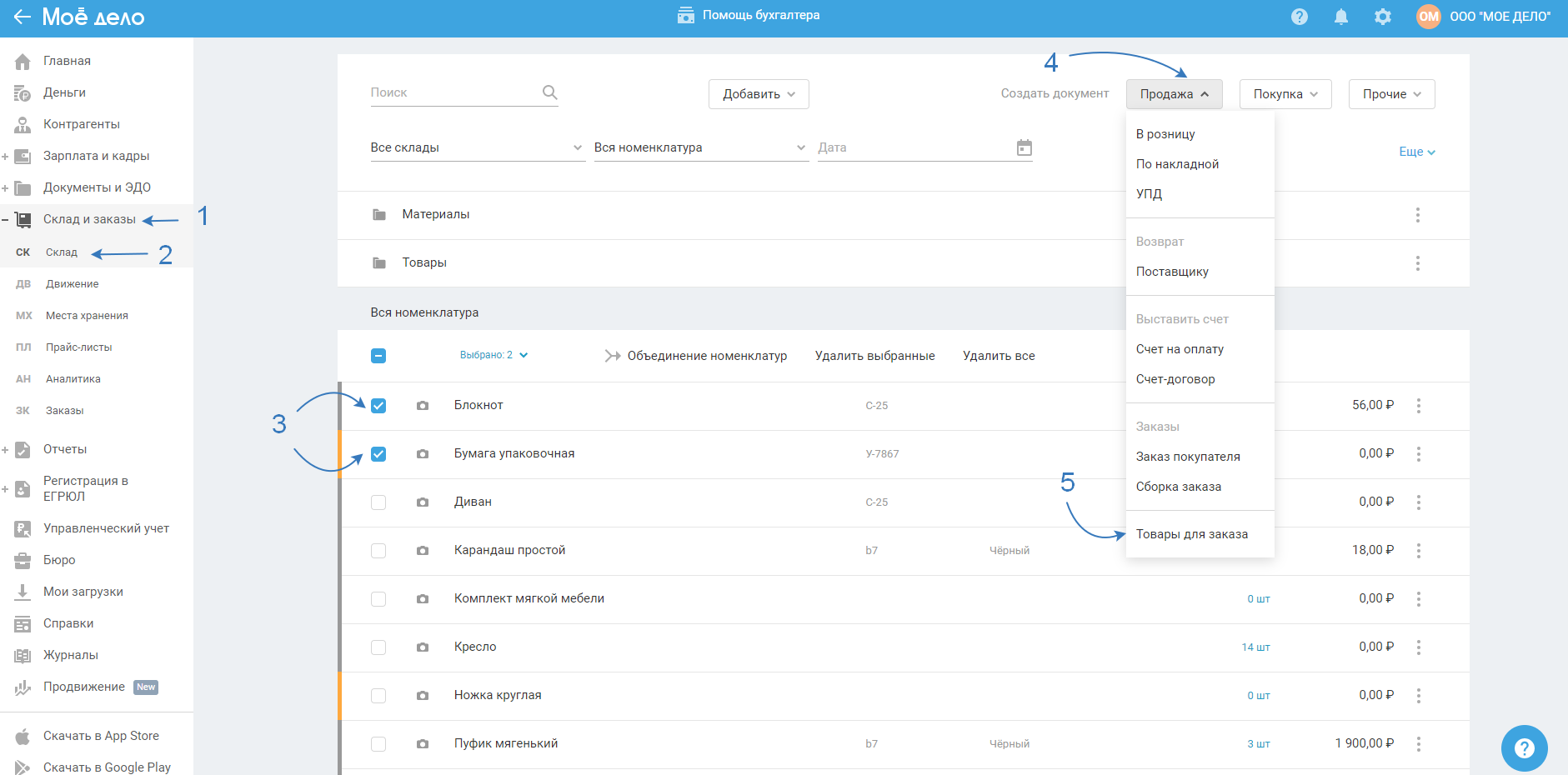Click the help question mark in header

pos(1299,17)
